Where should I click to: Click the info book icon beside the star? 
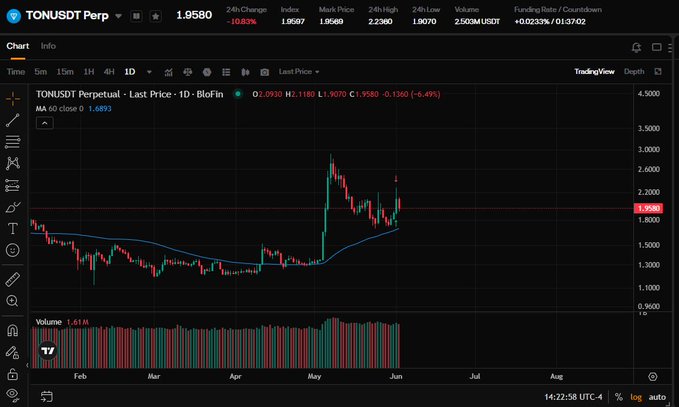pos(136,16)
